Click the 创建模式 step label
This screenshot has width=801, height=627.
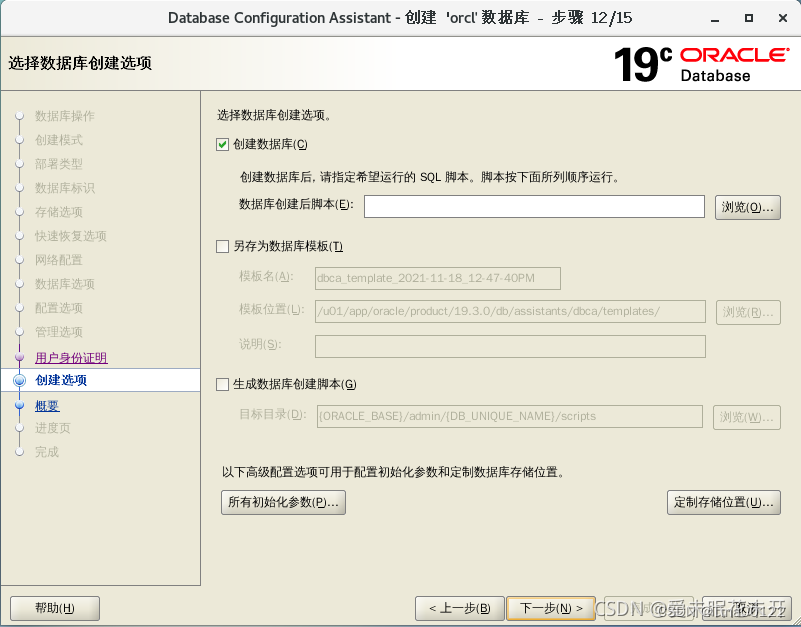tap(58, 140)
